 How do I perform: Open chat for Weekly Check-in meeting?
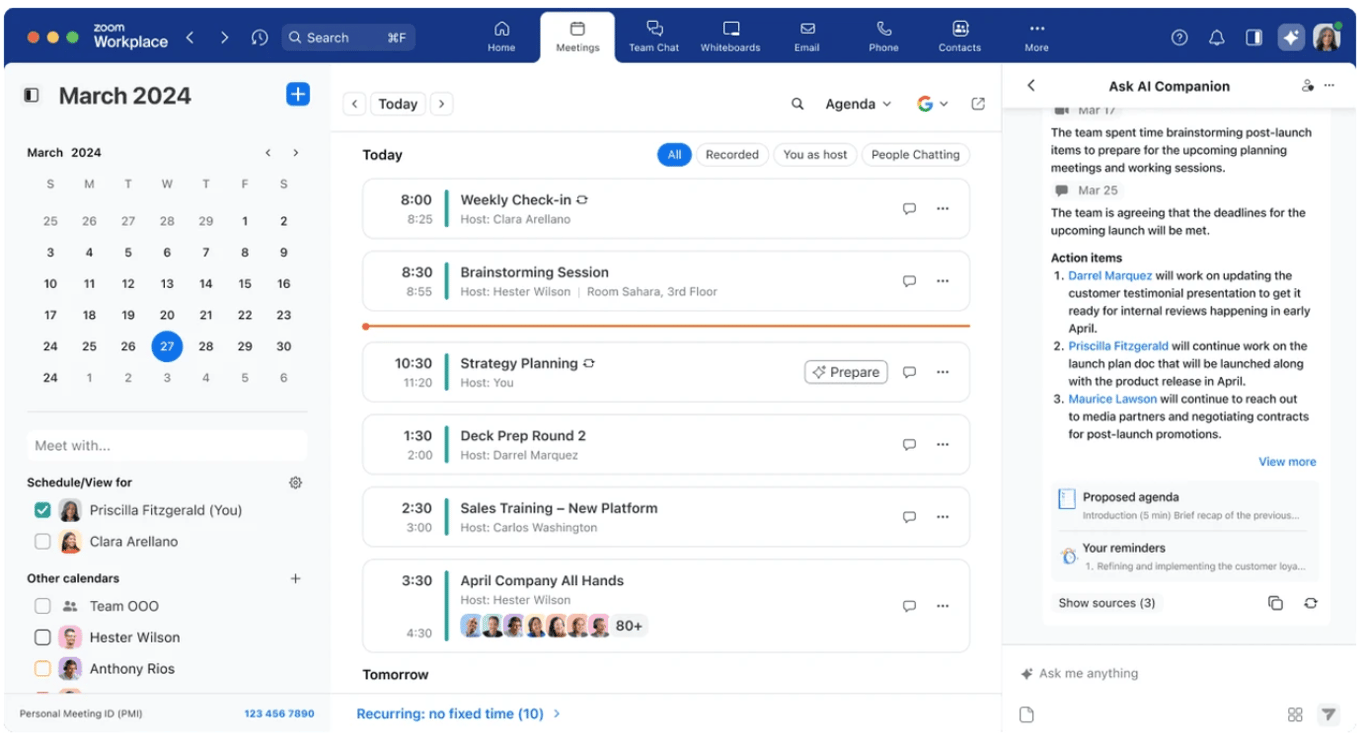pyautogui.click(x=909, y=209)
